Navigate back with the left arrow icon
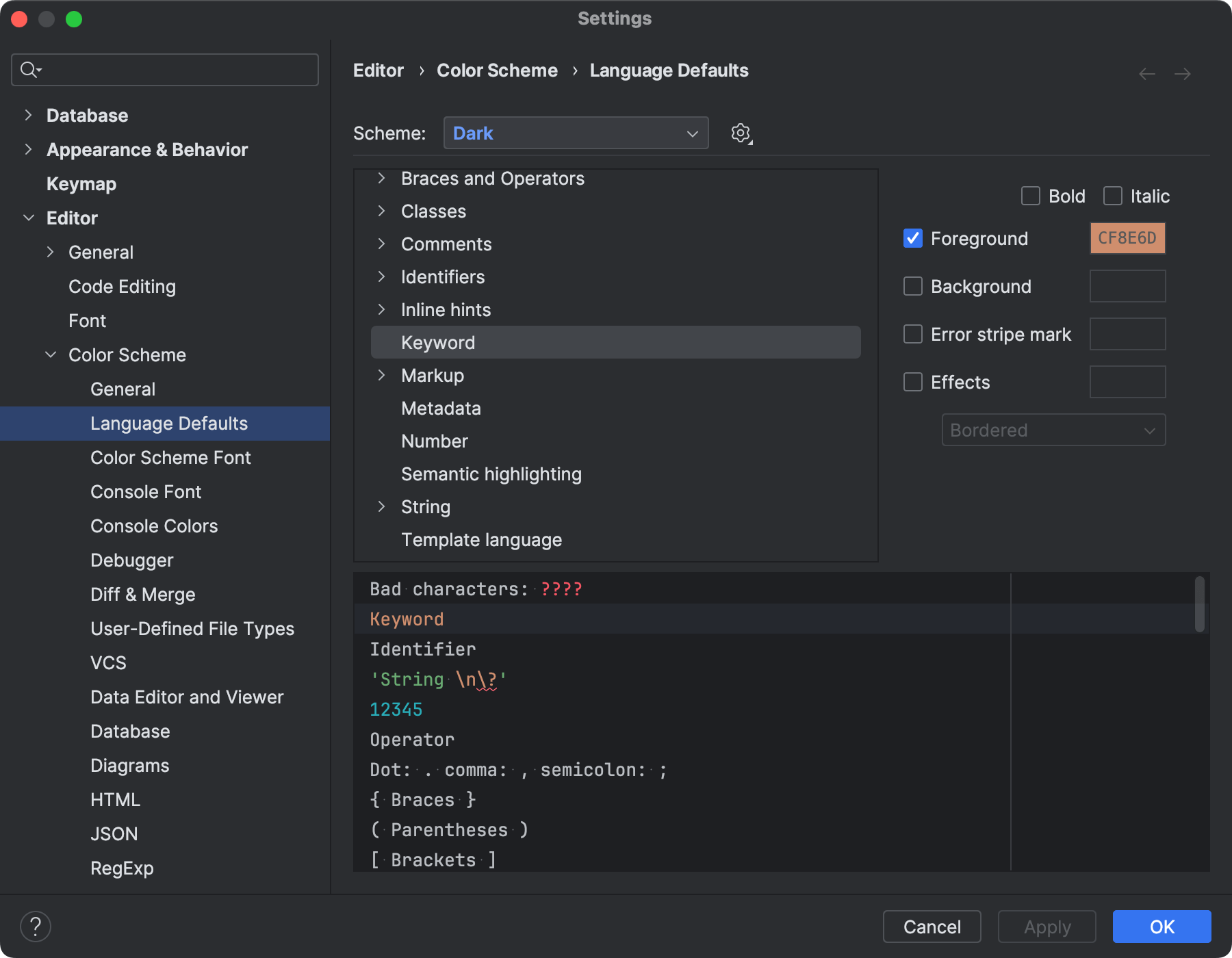Screen dimensions: 1232x958 1146,73
